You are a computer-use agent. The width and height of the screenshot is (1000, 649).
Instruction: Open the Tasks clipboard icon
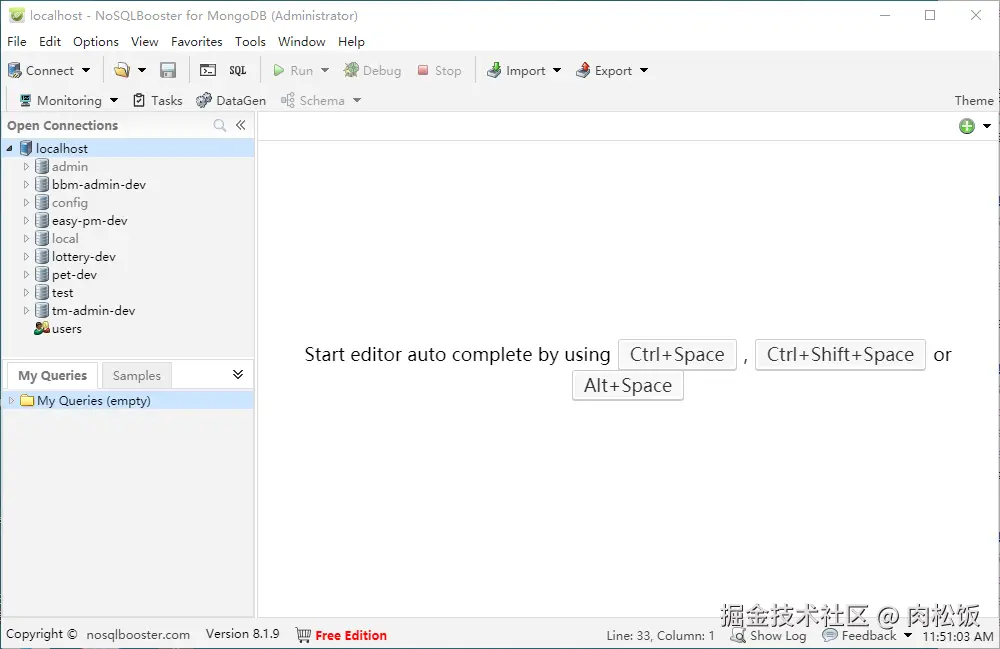click(139, 100)
